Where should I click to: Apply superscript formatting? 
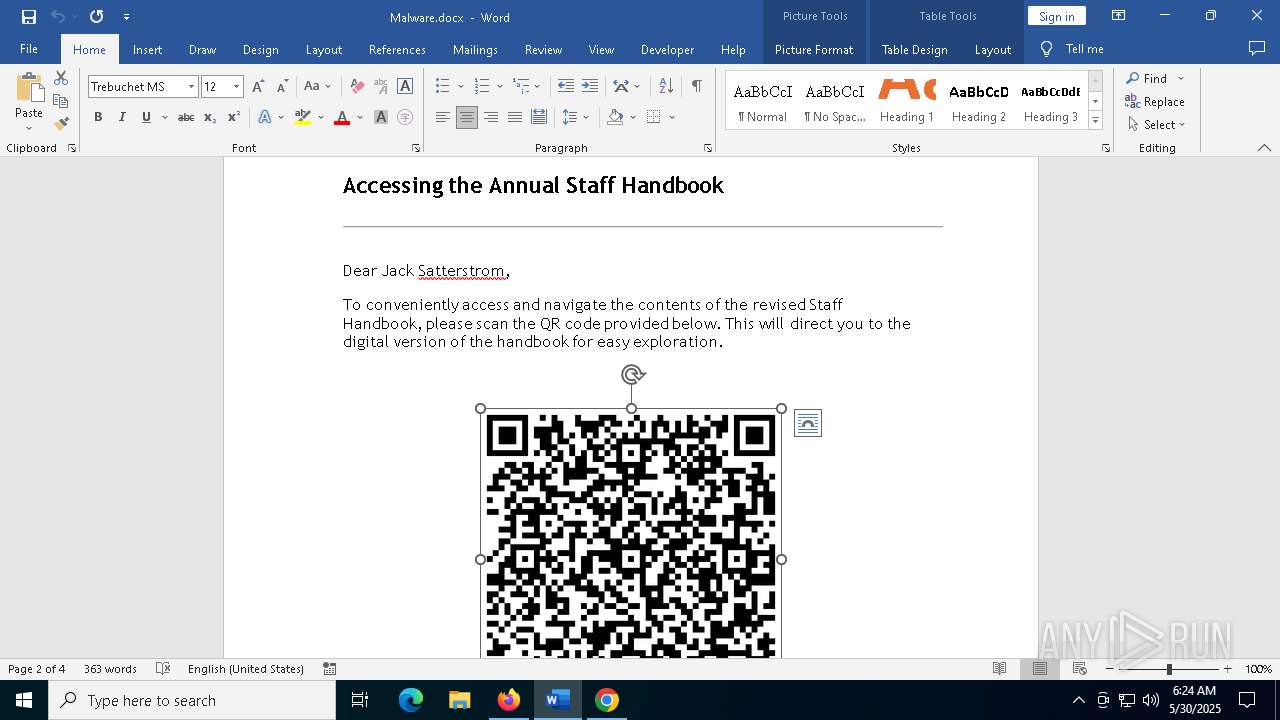coord(233,117)
